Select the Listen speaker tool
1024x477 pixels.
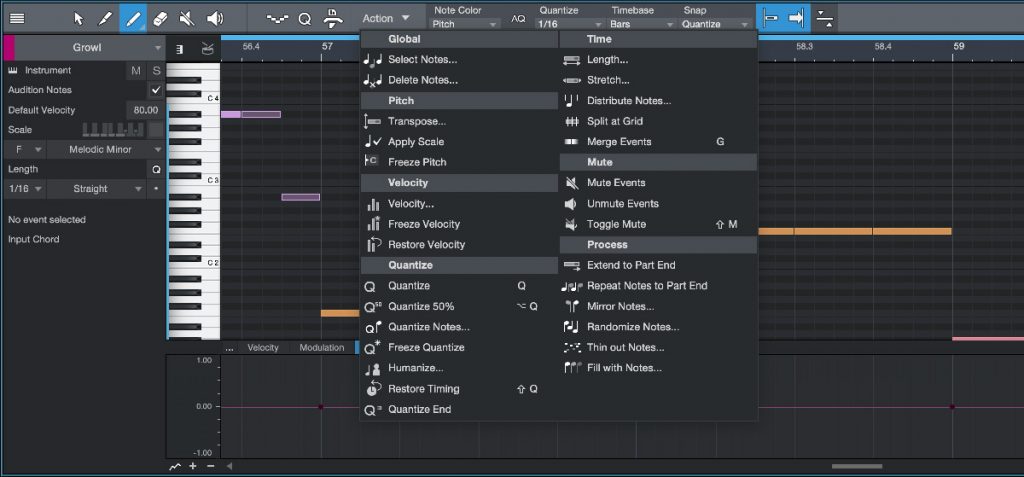(x=214, y=18)
